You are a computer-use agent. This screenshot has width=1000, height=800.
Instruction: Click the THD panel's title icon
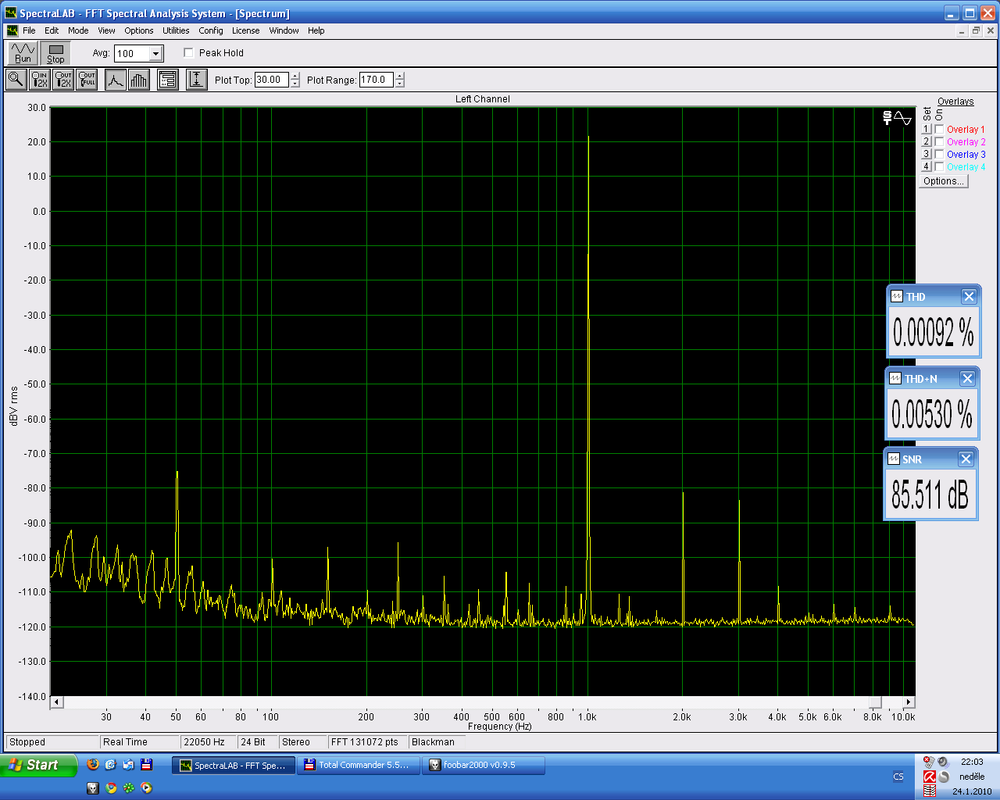(897, 297)
